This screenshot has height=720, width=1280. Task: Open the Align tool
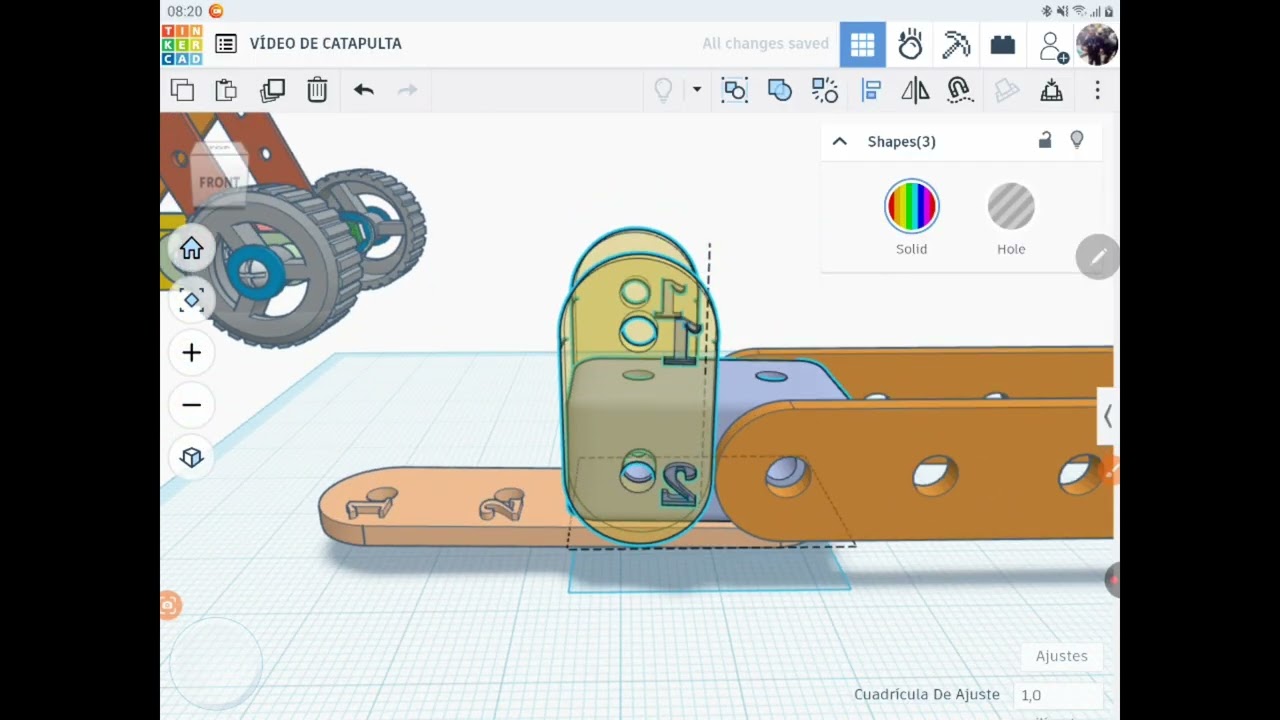tap(871, 90)
